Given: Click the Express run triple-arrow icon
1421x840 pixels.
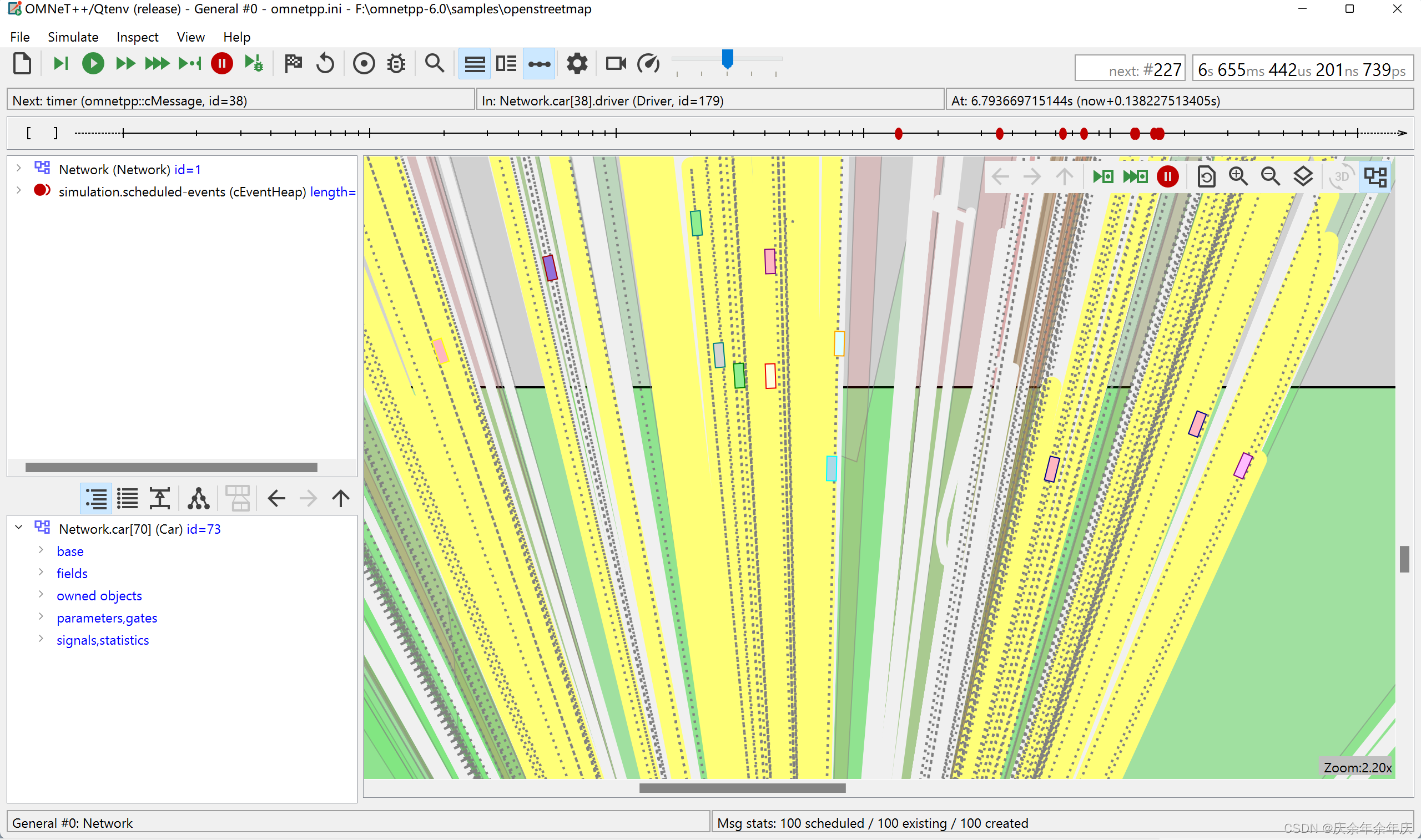Looking at the screenshot, I should [157, 63].
